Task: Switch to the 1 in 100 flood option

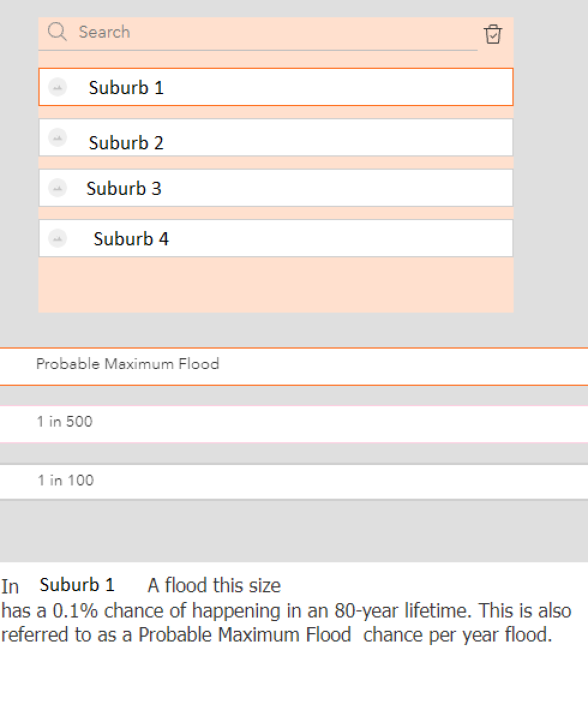Action: tap(294, 482)
